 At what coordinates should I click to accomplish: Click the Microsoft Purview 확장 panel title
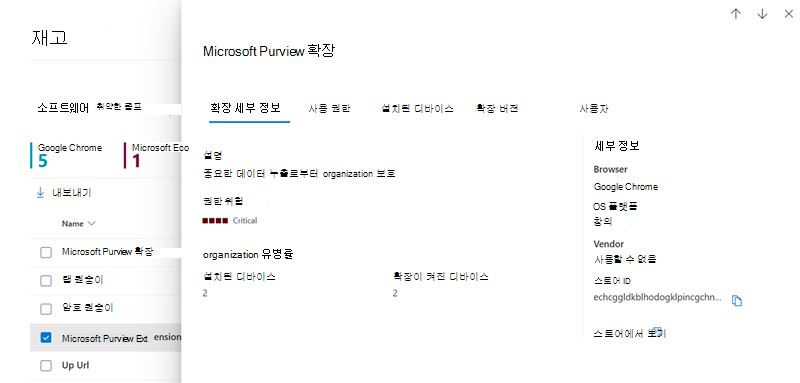click(269, 51)
